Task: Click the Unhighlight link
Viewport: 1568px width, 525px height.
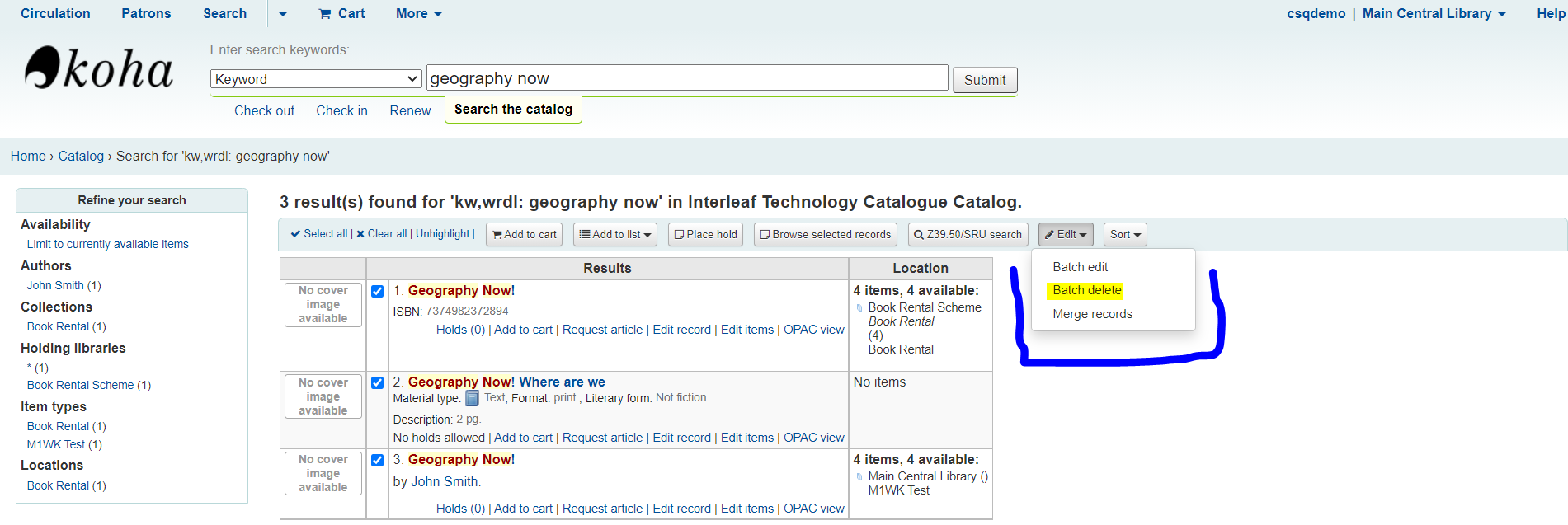Action: click(x=443, y=234)
